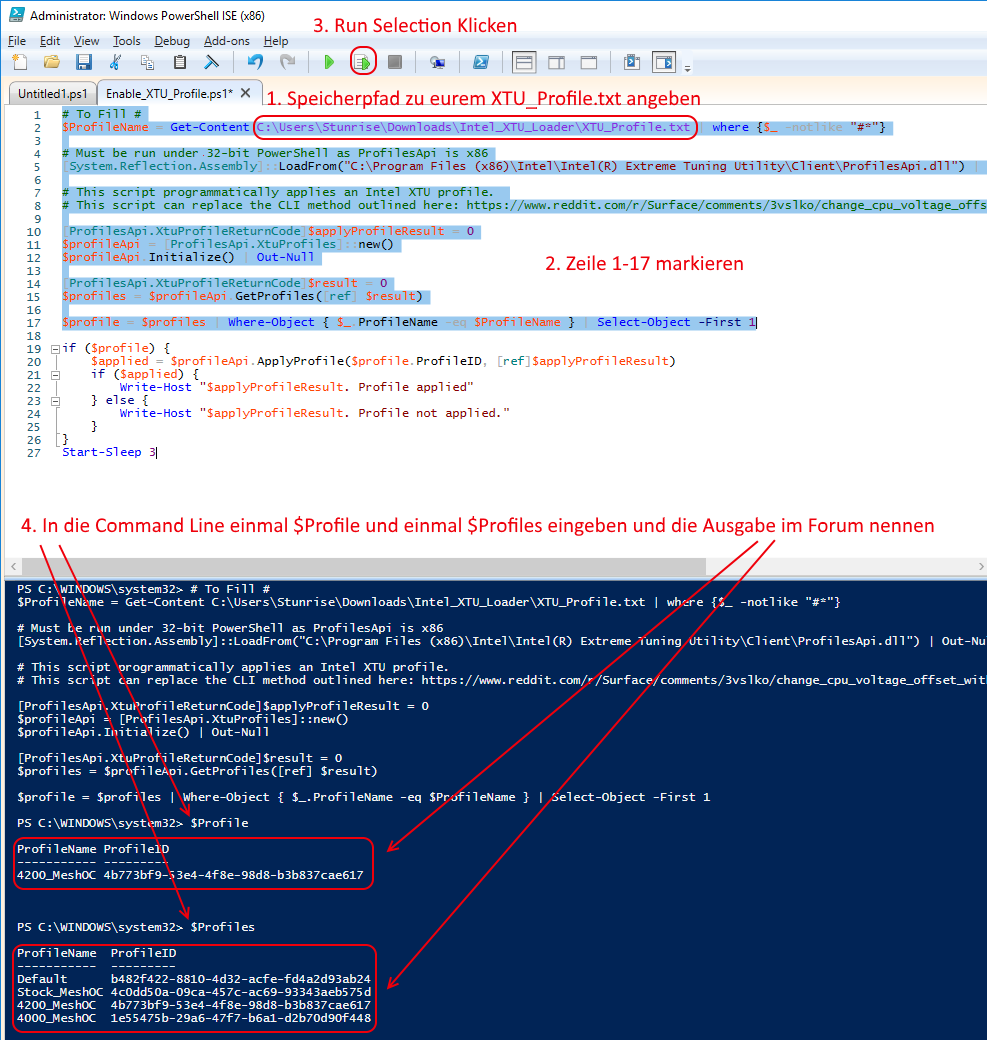Open the toolbar overflow options arrow
Viewport: 987px width, 1040px height.
point(688,67)
